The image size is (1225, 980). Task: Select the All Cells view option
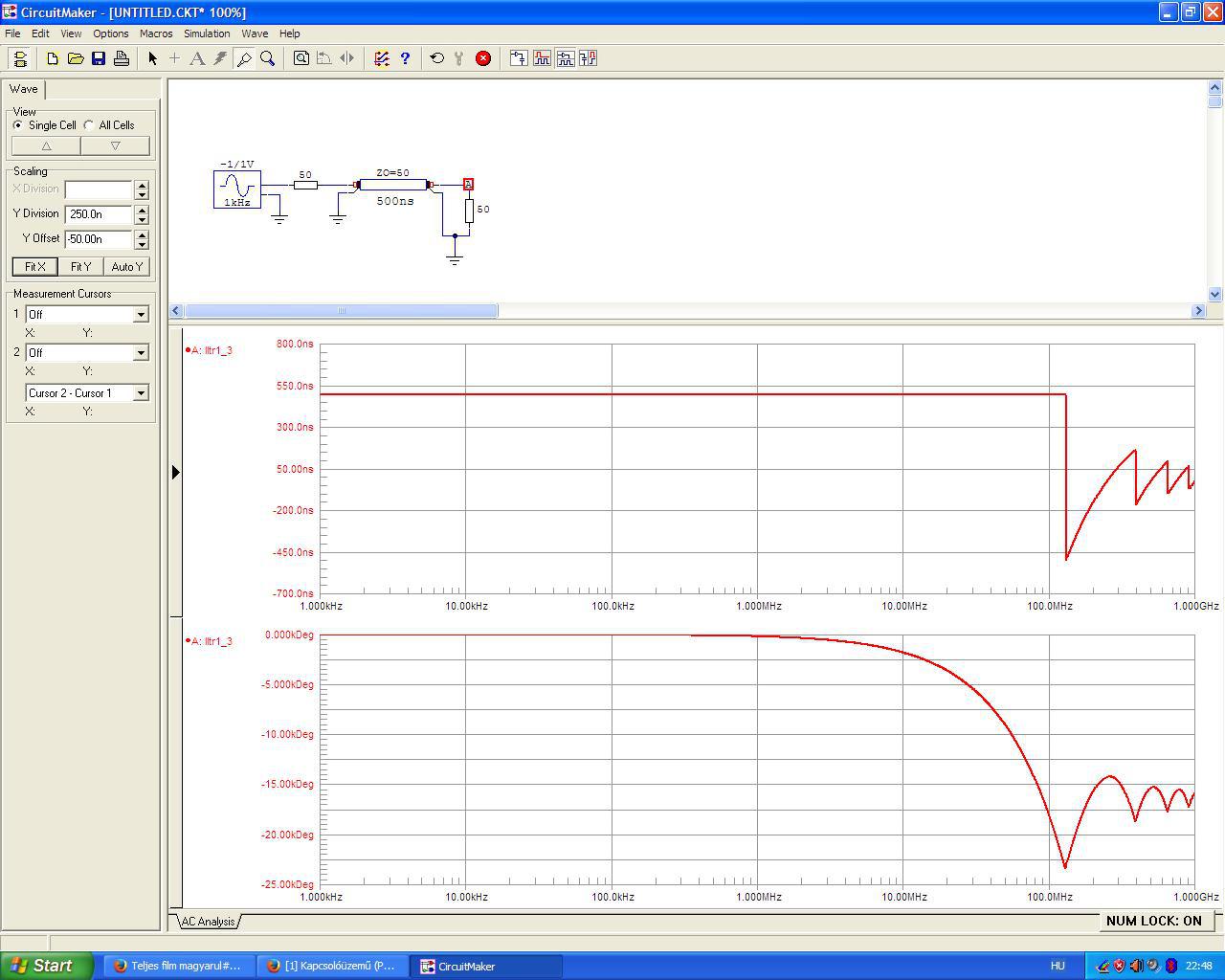(109, 125)
